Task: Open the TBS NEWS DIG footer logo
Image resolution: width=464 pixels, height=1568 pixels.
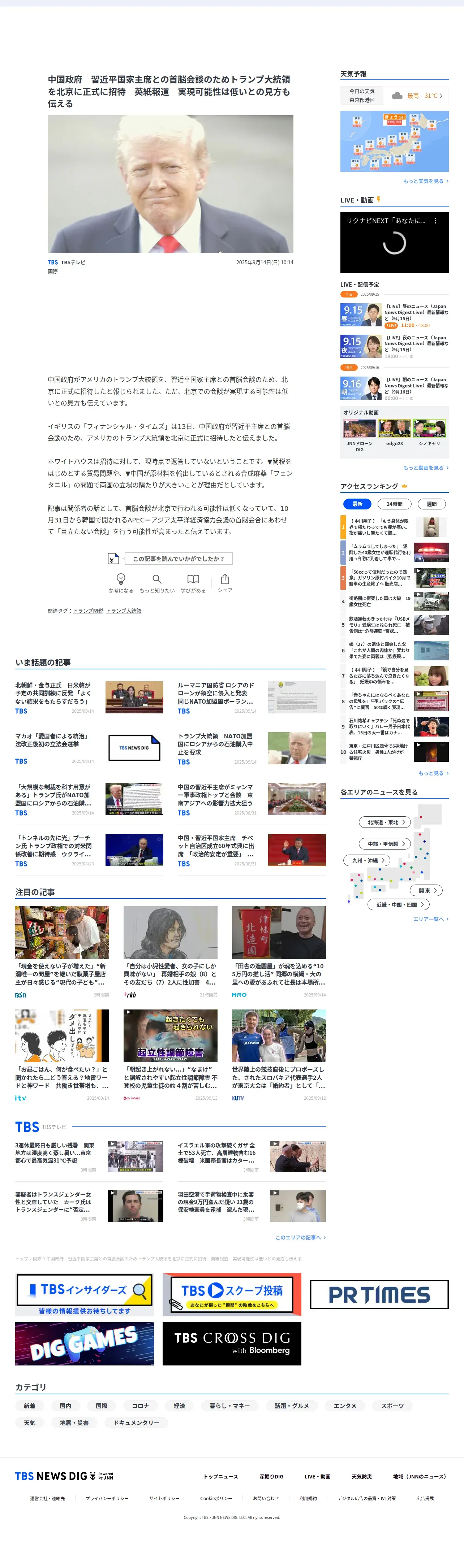Action: point(64,1476)
